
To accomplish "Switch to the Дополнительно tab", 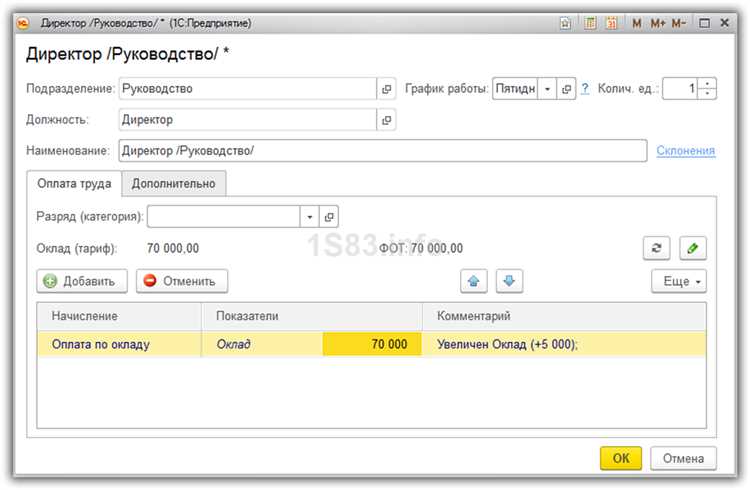I will click(x=174, y=184).
